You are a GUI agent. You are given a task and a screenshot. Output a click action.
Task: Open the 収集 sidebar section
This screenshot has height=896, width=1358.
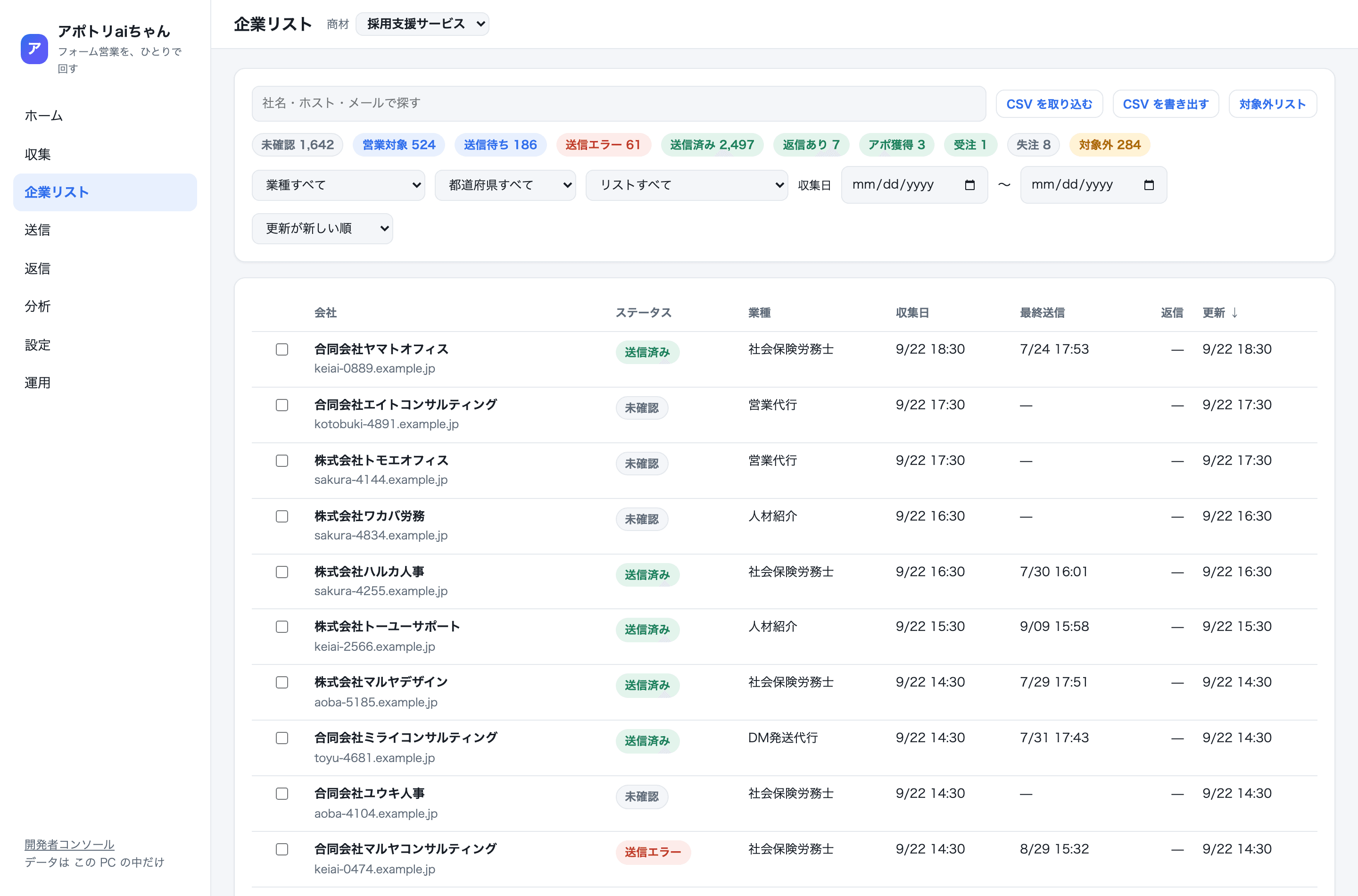tap(105, 154)
